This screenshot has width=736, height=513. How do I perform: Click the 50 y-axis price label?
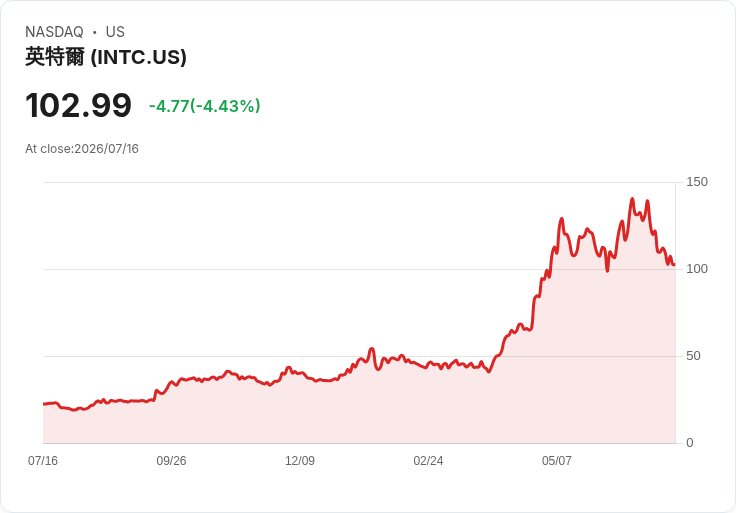click(x=693, y=356)
